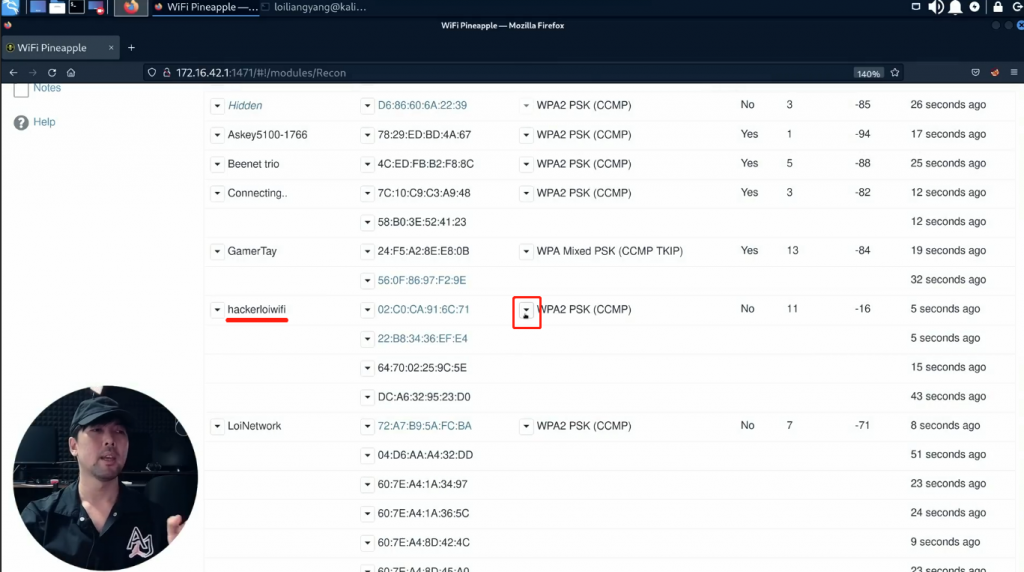1024x572 pixels.
Task: Open the Notes sidebar item
Action: 46,88
